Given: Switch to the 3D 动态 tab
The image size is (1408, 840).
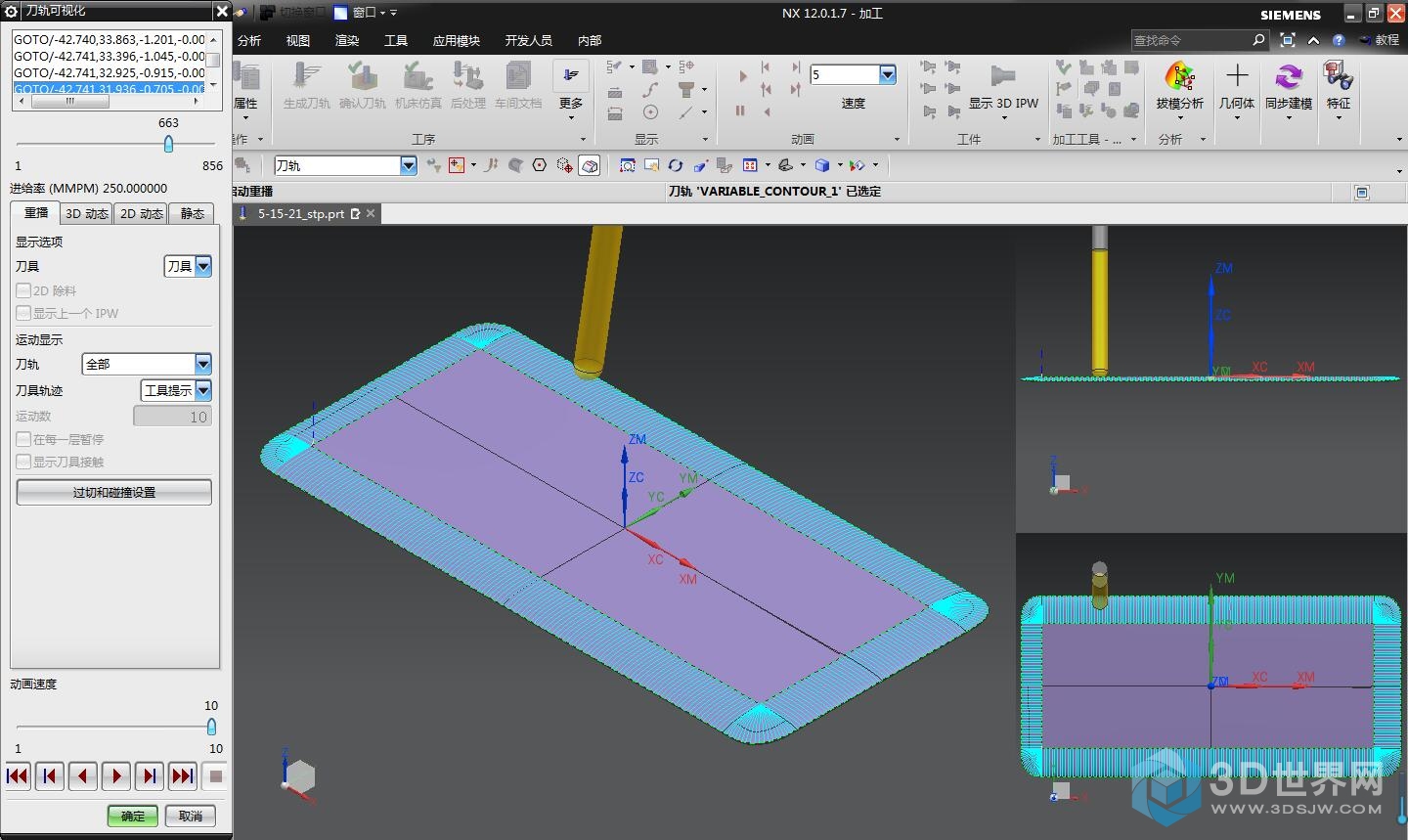Looking at the screenshot, I should (x=86, y=213).
